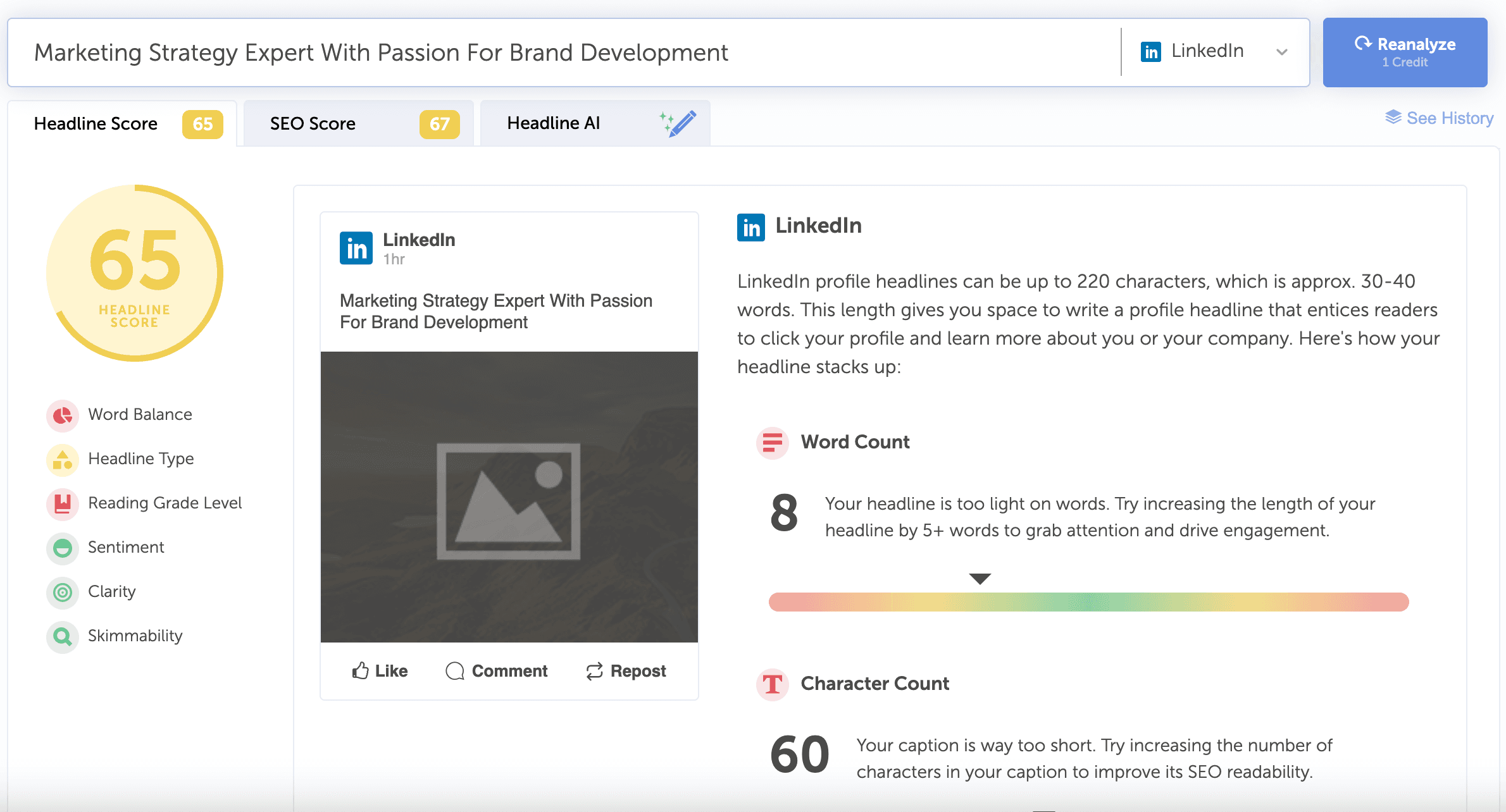The width and height of the screenshot is (1506, 812).
Task: Expand the LinkedIn platform dropdown chevron
Action: click(1282, 52)
